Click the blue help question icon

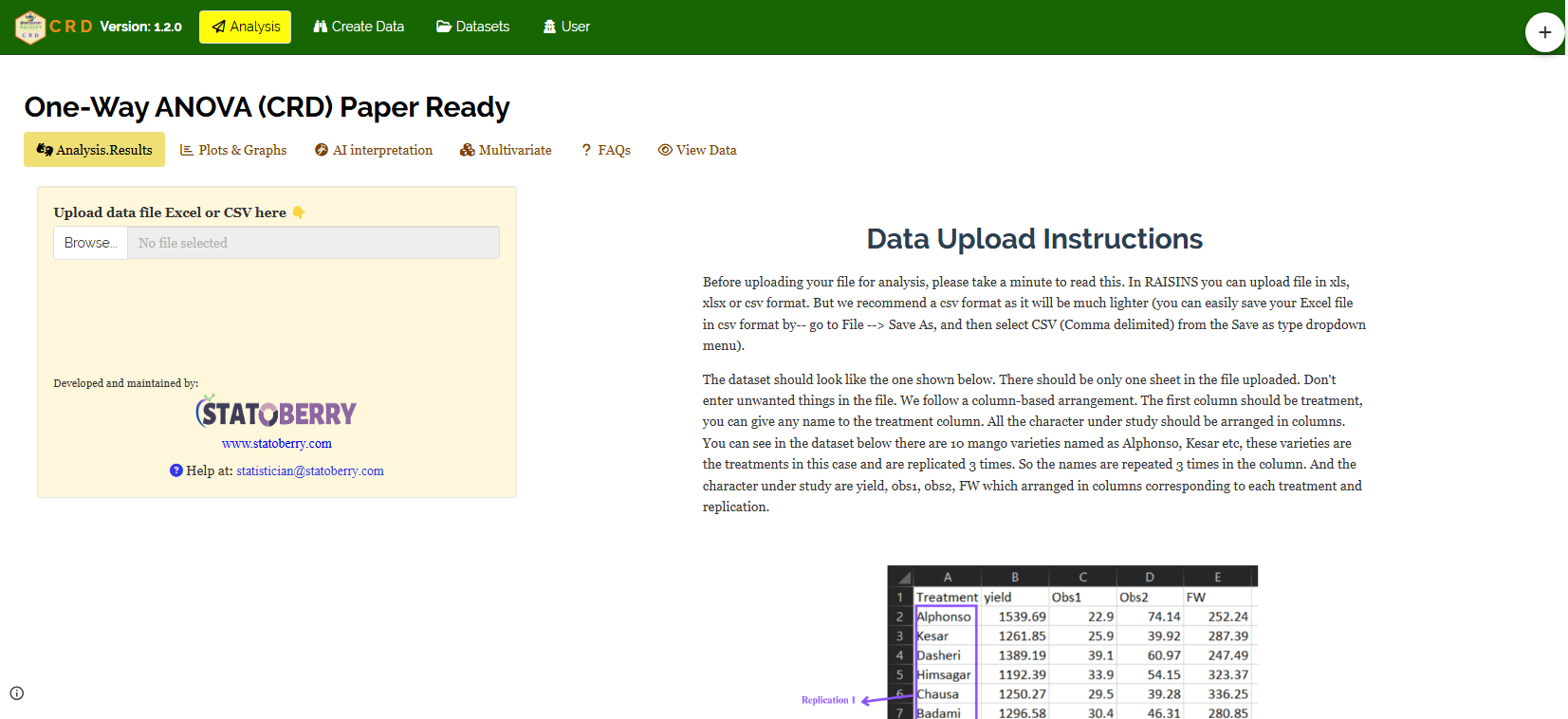coord(176,470)
